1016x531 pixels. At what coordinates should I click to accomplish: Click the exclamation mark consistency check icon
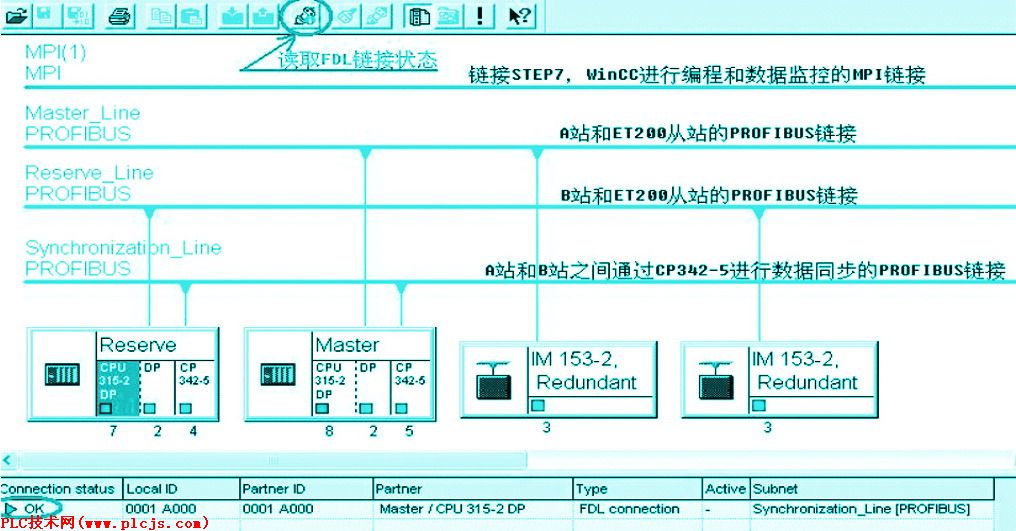pyautogui.click(x=480, y=16)
